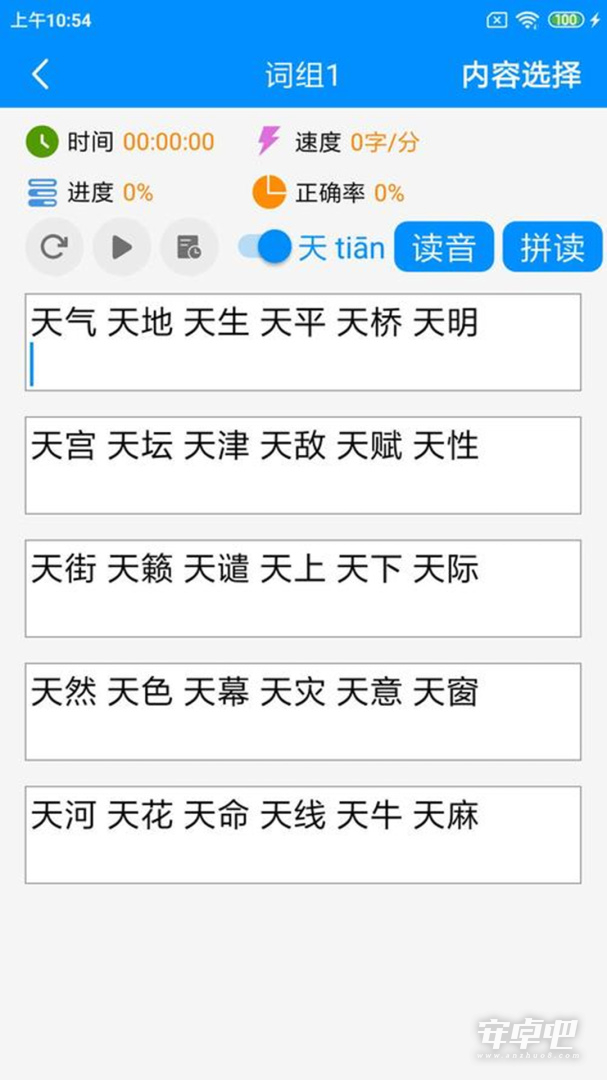Focus the first input box with 天气
Screen dimensions: 607x1080
303,342
